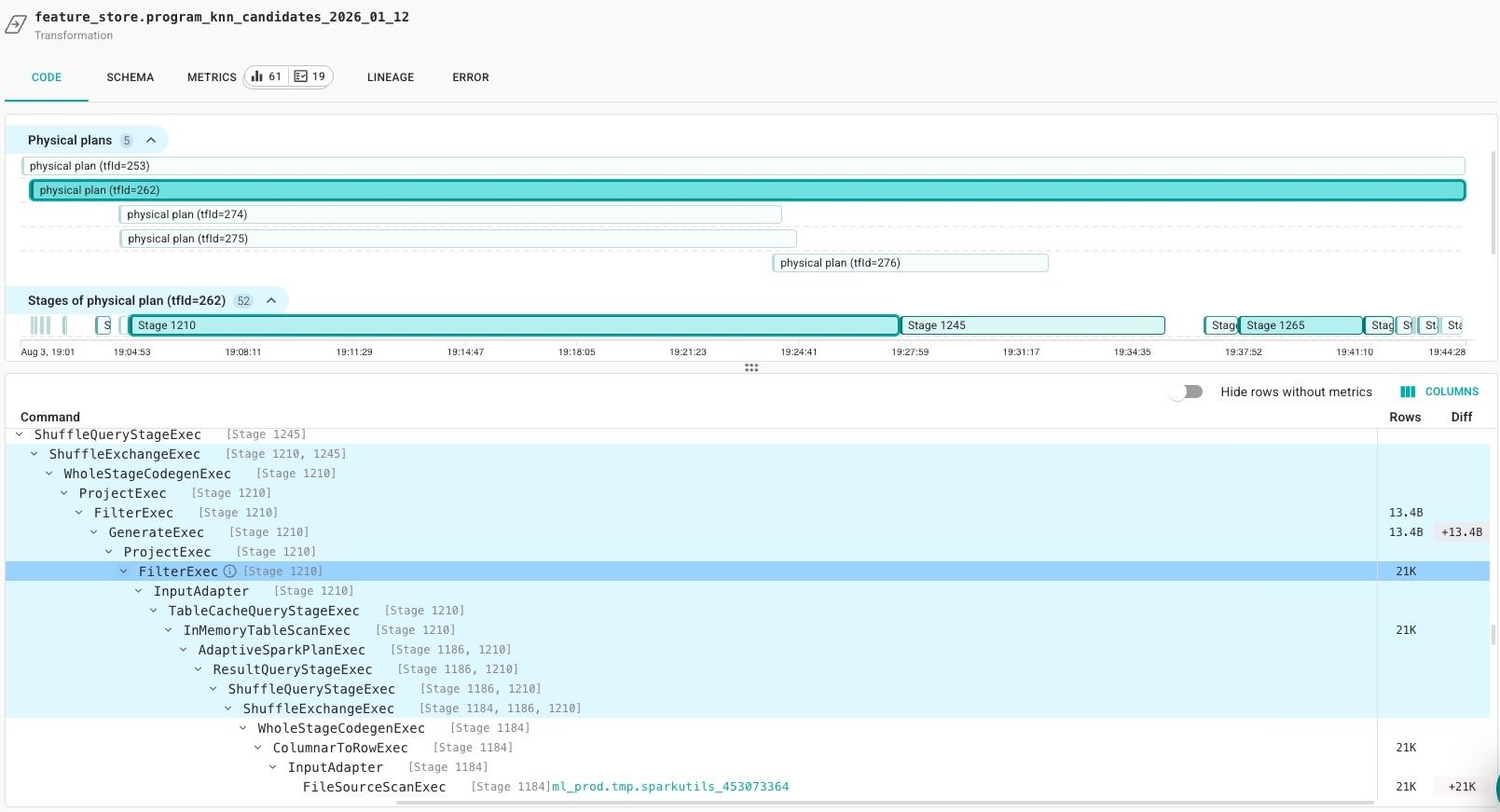Switch to the CODE tab

(47, 77)
